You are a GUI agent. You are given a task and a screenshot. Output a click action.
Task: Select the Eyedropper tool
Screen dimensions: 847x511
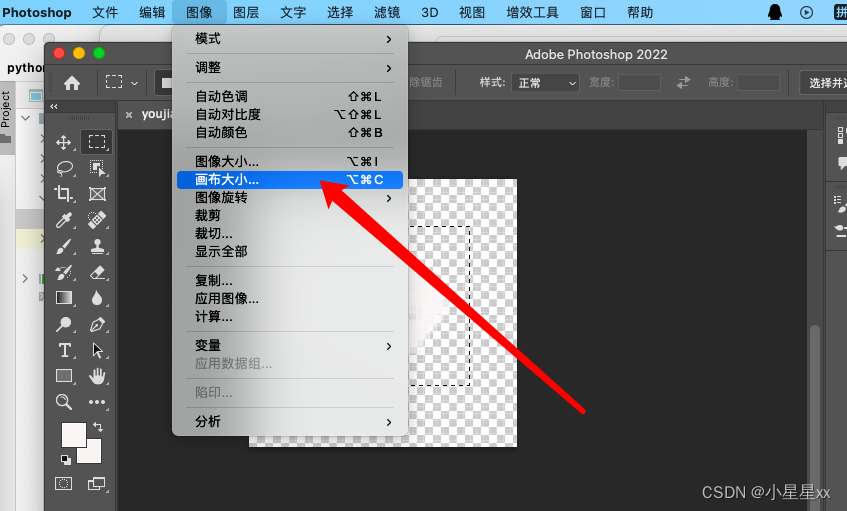(x=64, y=220)
